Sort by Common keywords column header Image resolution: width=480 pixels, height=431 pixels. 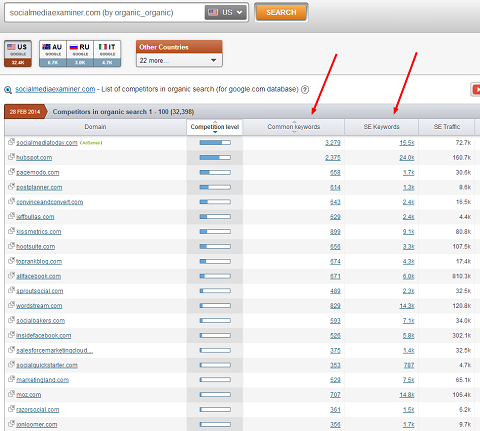point(294,127)
